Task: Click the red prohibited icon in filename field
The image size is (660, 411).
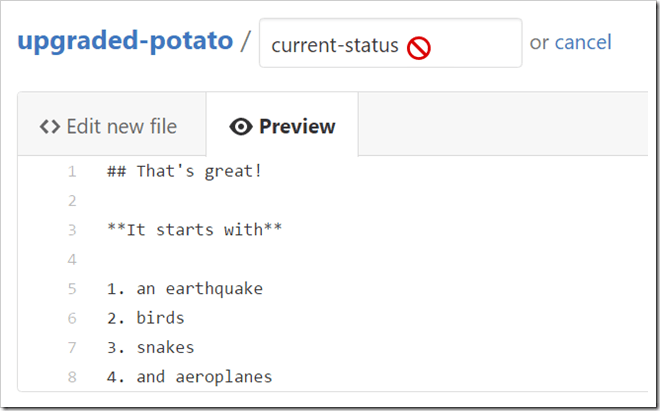Action: pyautogui.click(x=419, y=46)
